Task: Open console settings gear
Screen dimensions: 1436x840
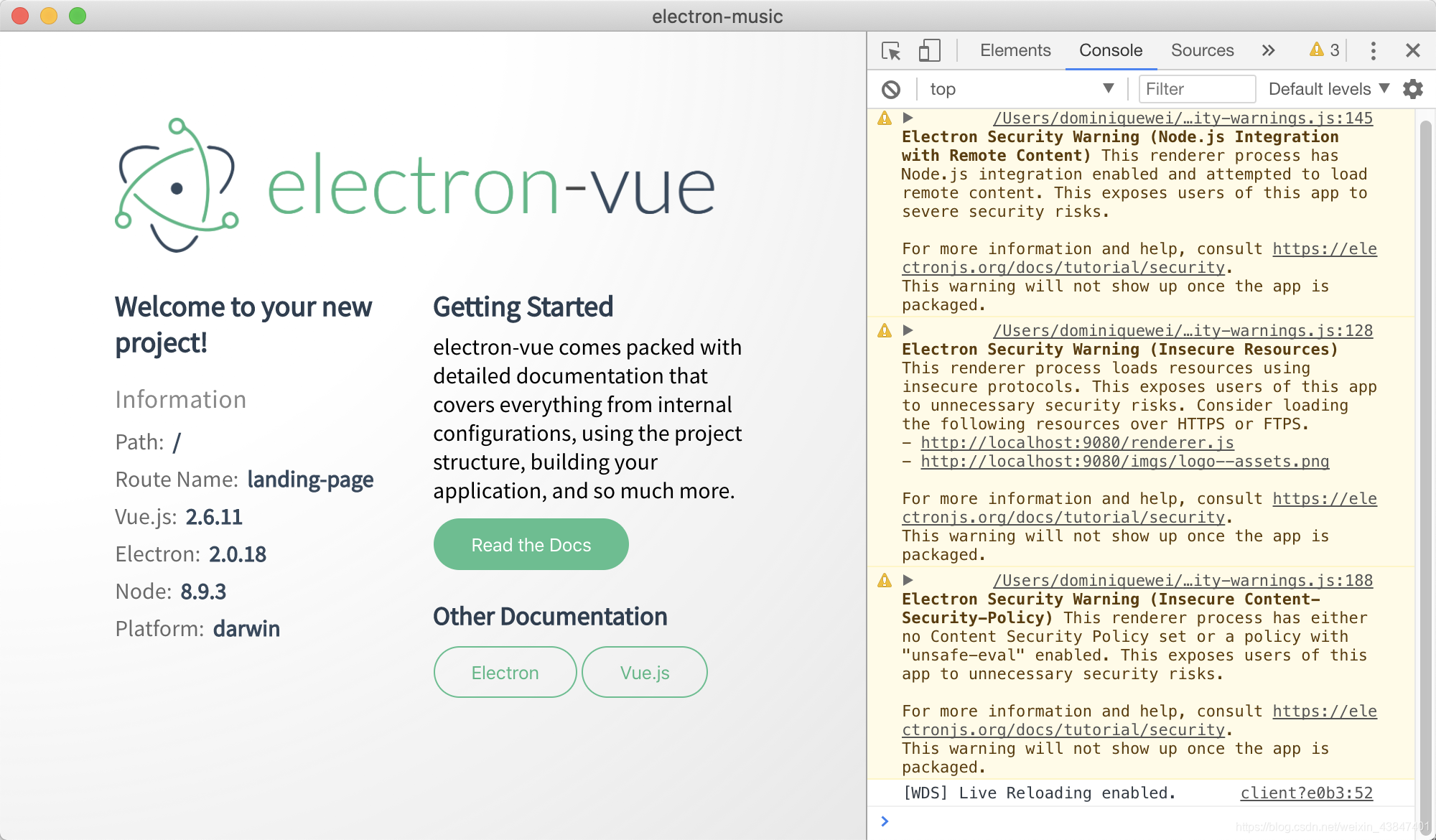Action: click(1412, 89)
